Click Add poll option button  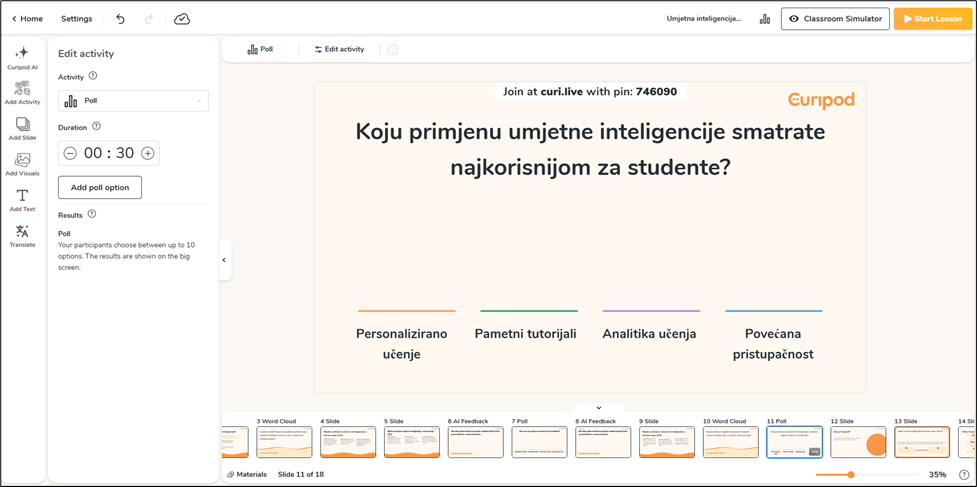100,187
